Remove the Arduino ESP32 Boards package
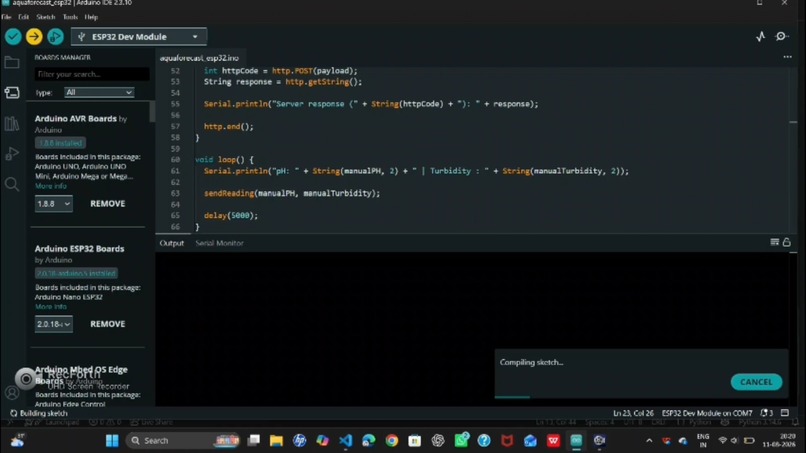The width and height of the screenshot is (806, 453). (107, 324)
